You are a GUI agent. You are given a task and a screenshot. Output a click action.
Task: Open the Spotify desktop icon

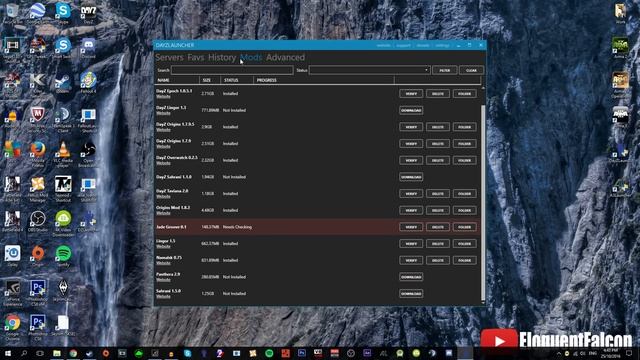point(63,256)
